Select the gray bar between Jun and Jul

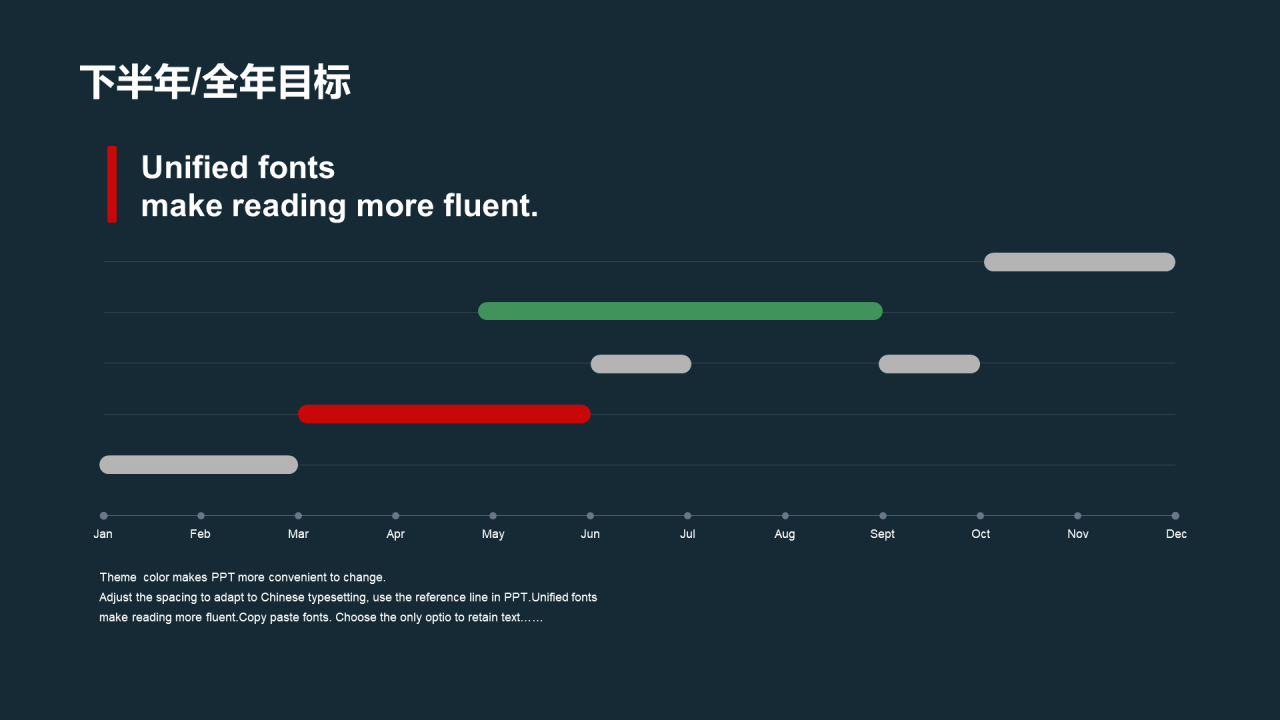point(641,364)
